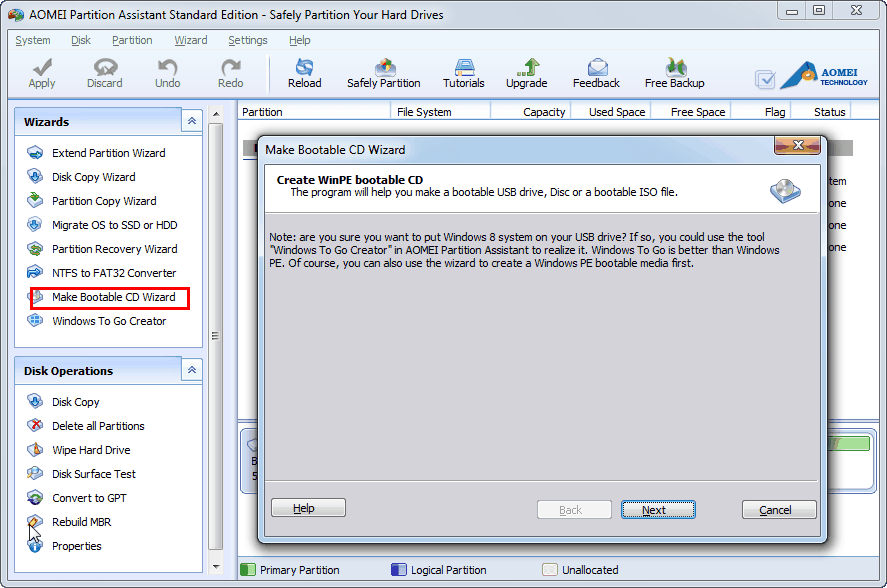Open the Partition menu

132,40
